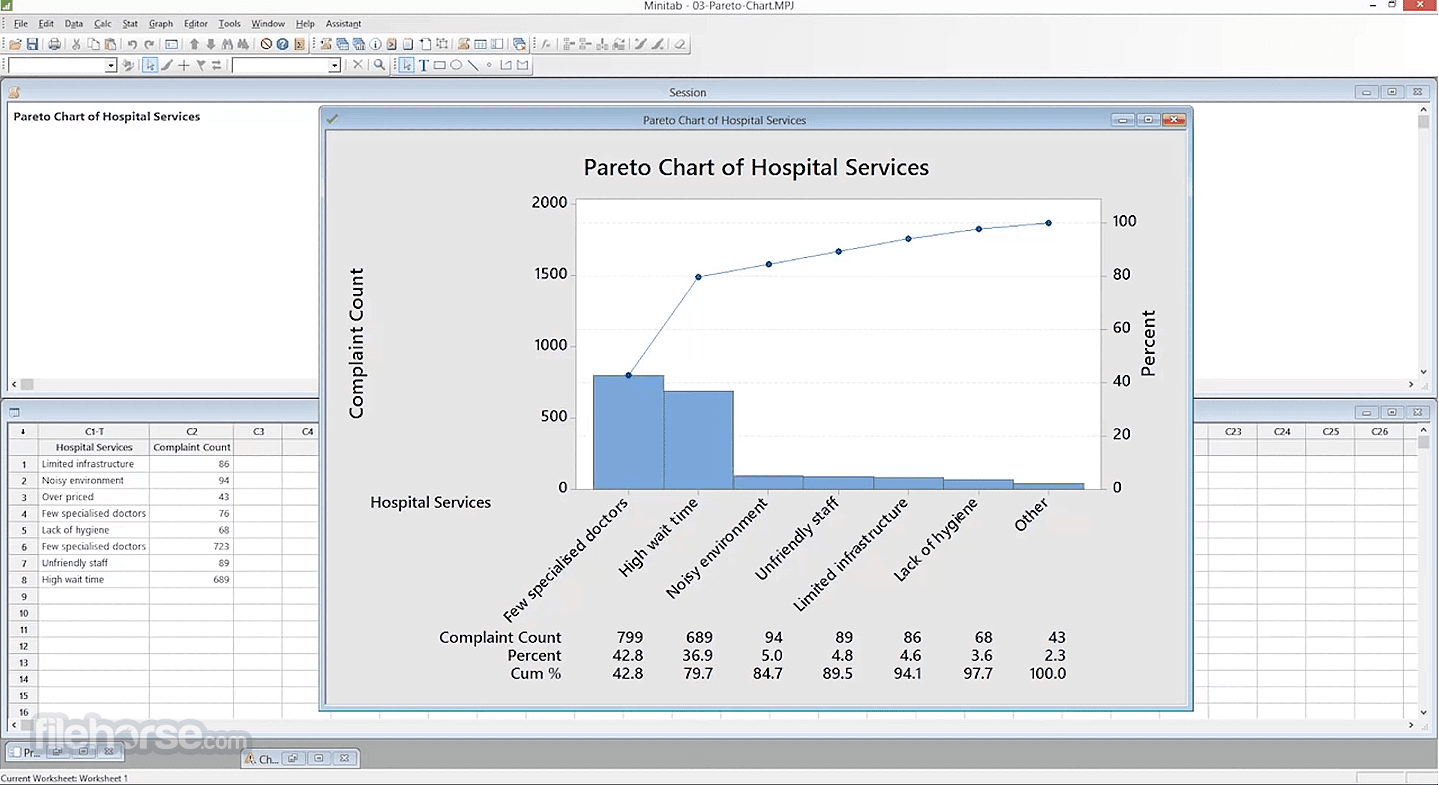1439x785 pixels.
Task: Open the command history dropdown
Action: click(111, 65)
